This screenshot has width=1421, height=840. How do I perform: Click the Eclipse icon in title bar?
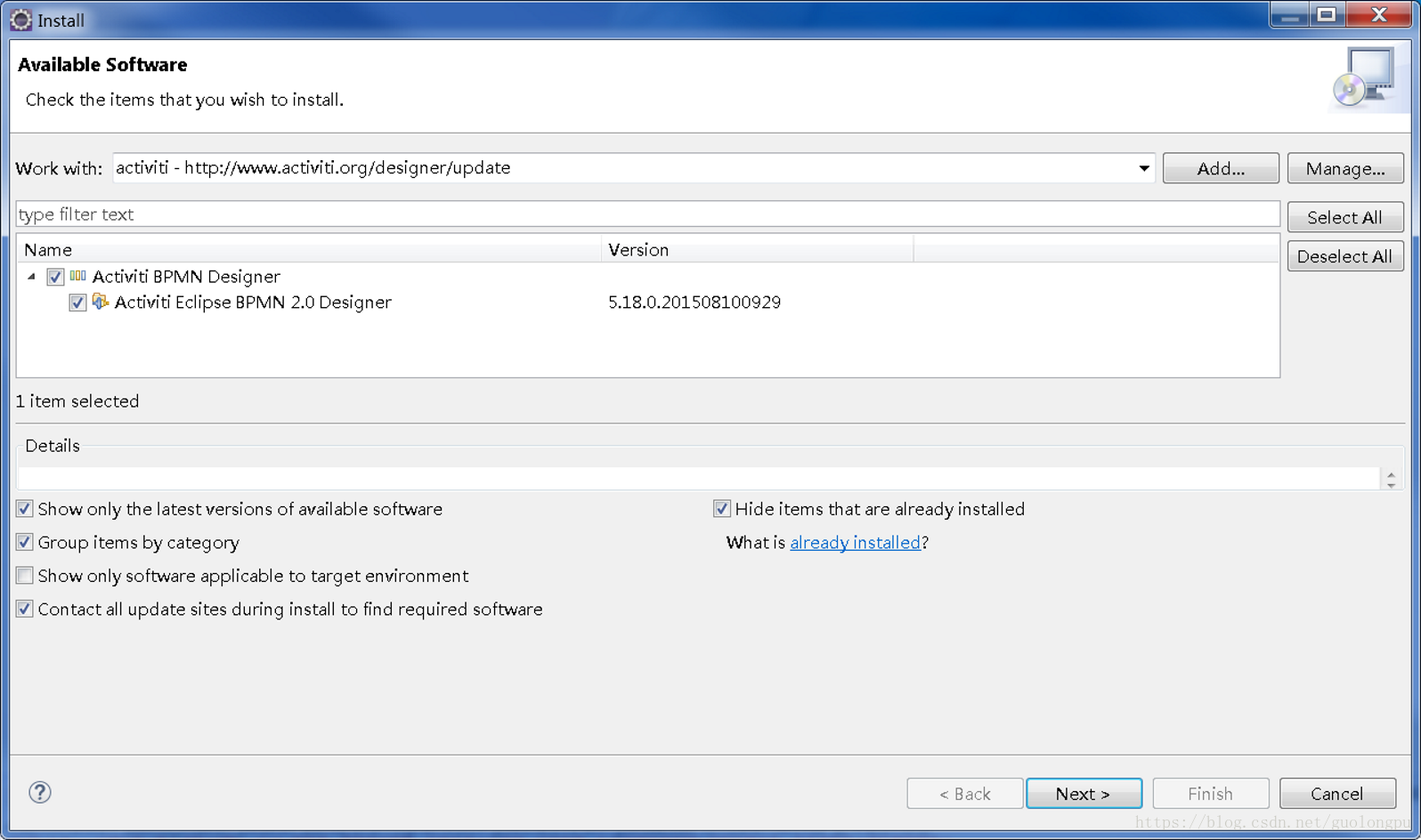tap(20, 20)
